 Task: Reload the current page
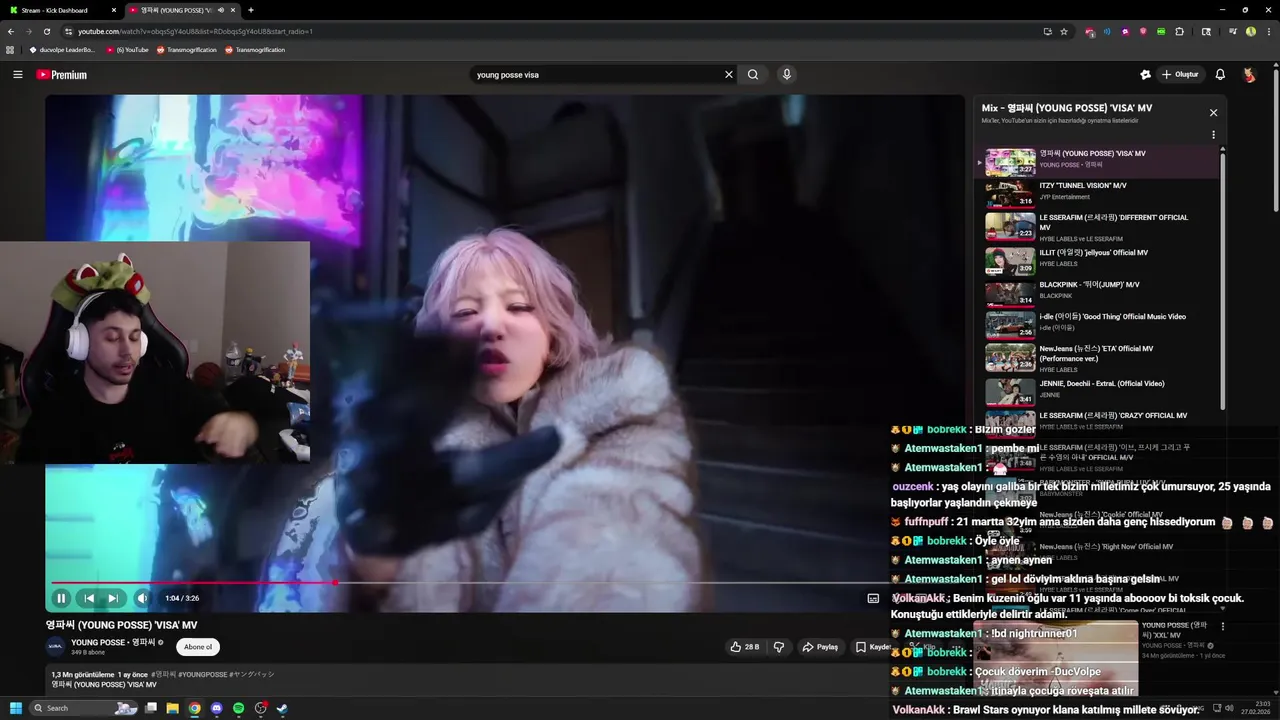click(46, 31)
